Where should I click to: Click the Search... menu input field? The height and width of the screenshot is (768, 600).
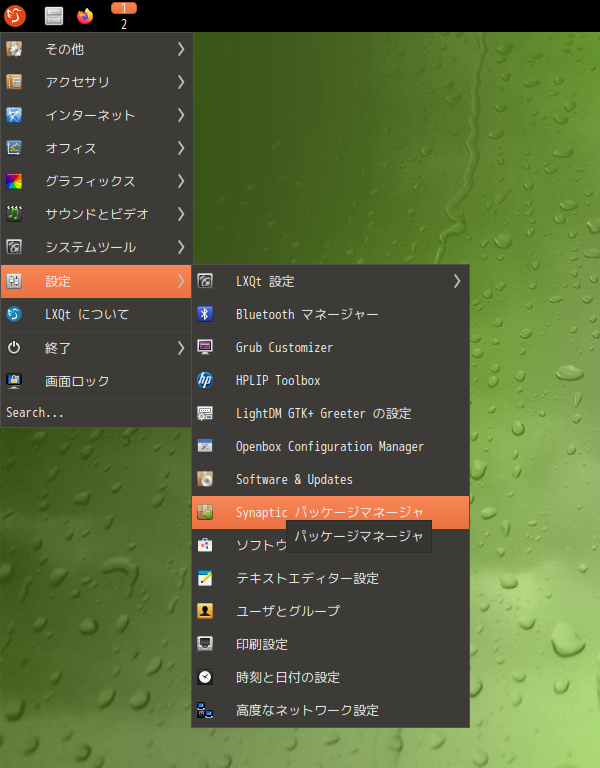click(x=96, y=412)
